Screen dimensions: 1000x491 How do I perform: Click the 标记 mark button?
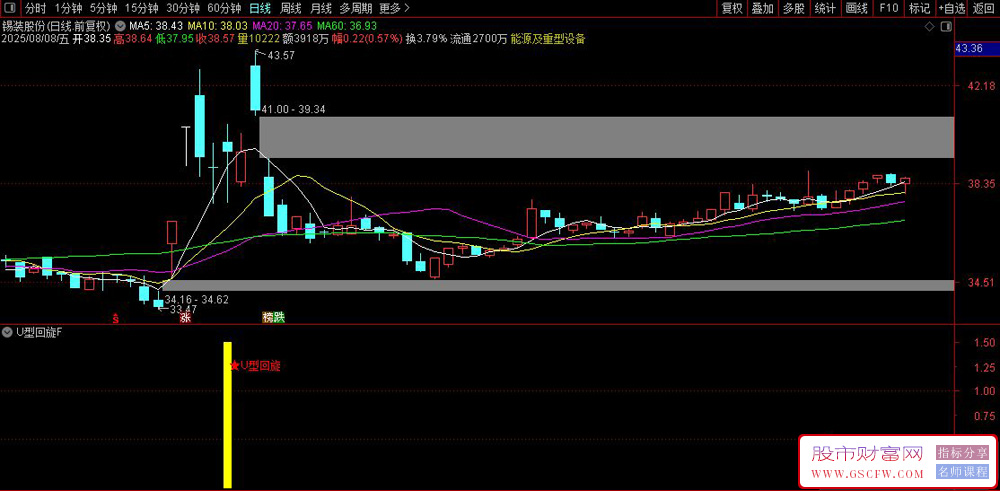(x=919, y=8)
